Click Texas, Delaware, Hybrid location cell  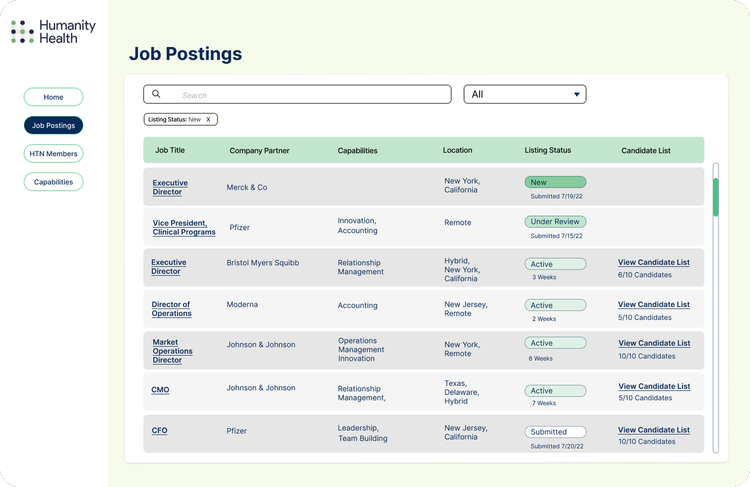click(x=462, y=392)
